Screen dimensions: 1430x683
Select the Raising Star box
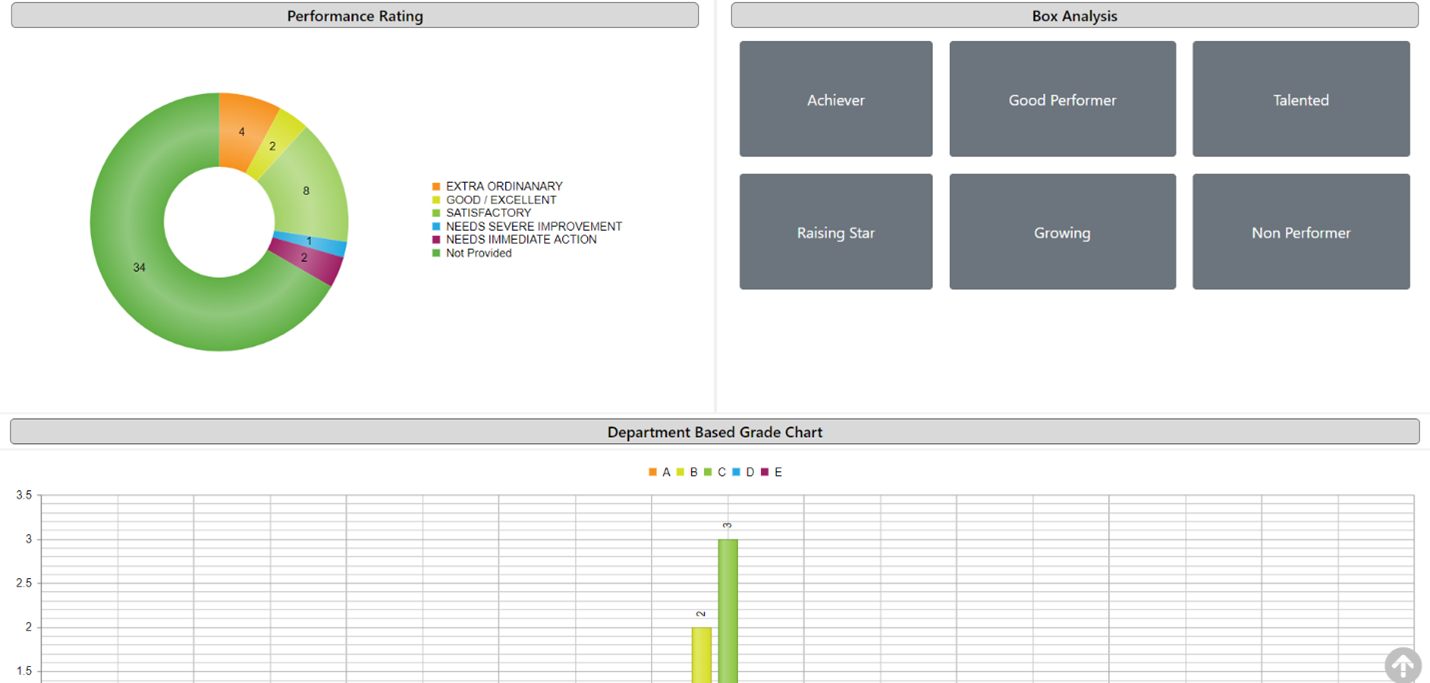[x=835, y=232]
